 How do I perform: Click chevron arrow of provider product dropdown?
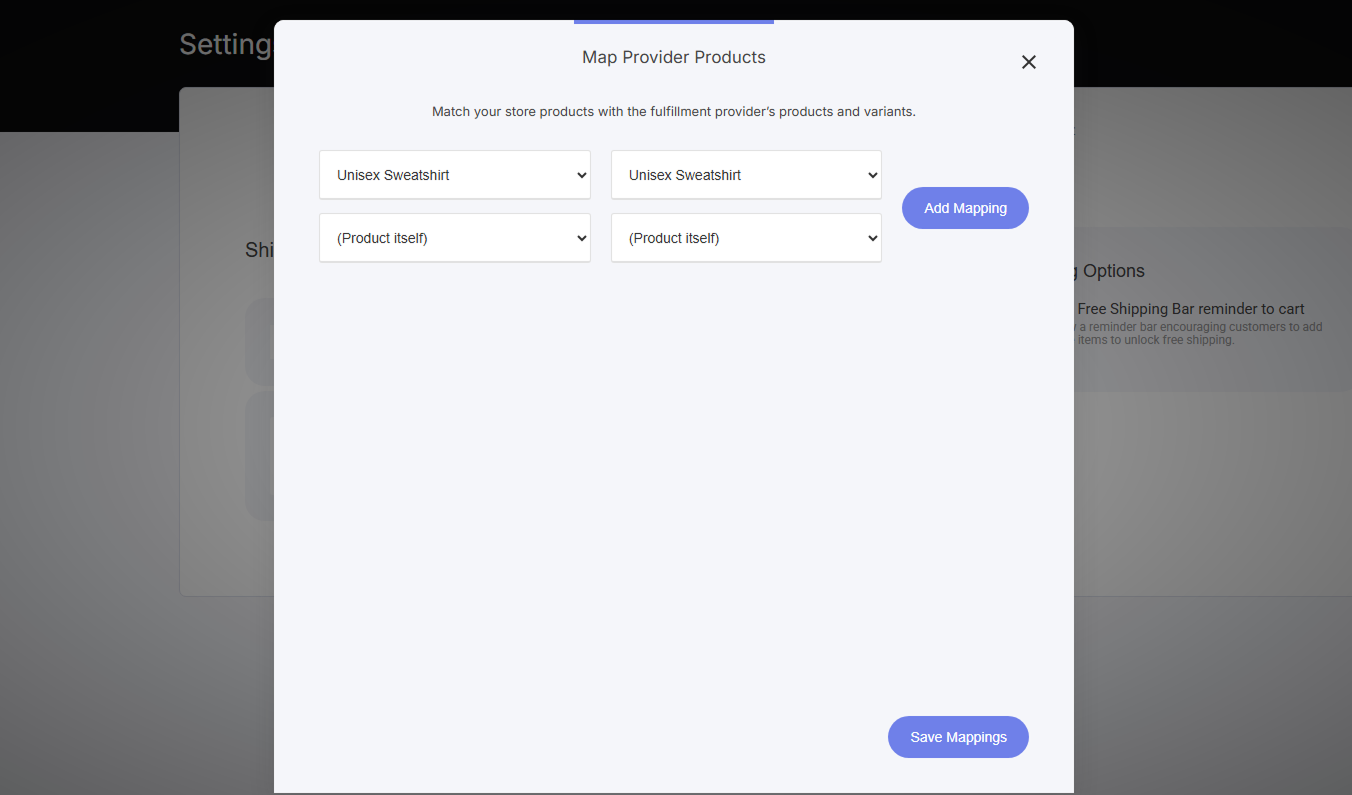click(x=873, y=175)
